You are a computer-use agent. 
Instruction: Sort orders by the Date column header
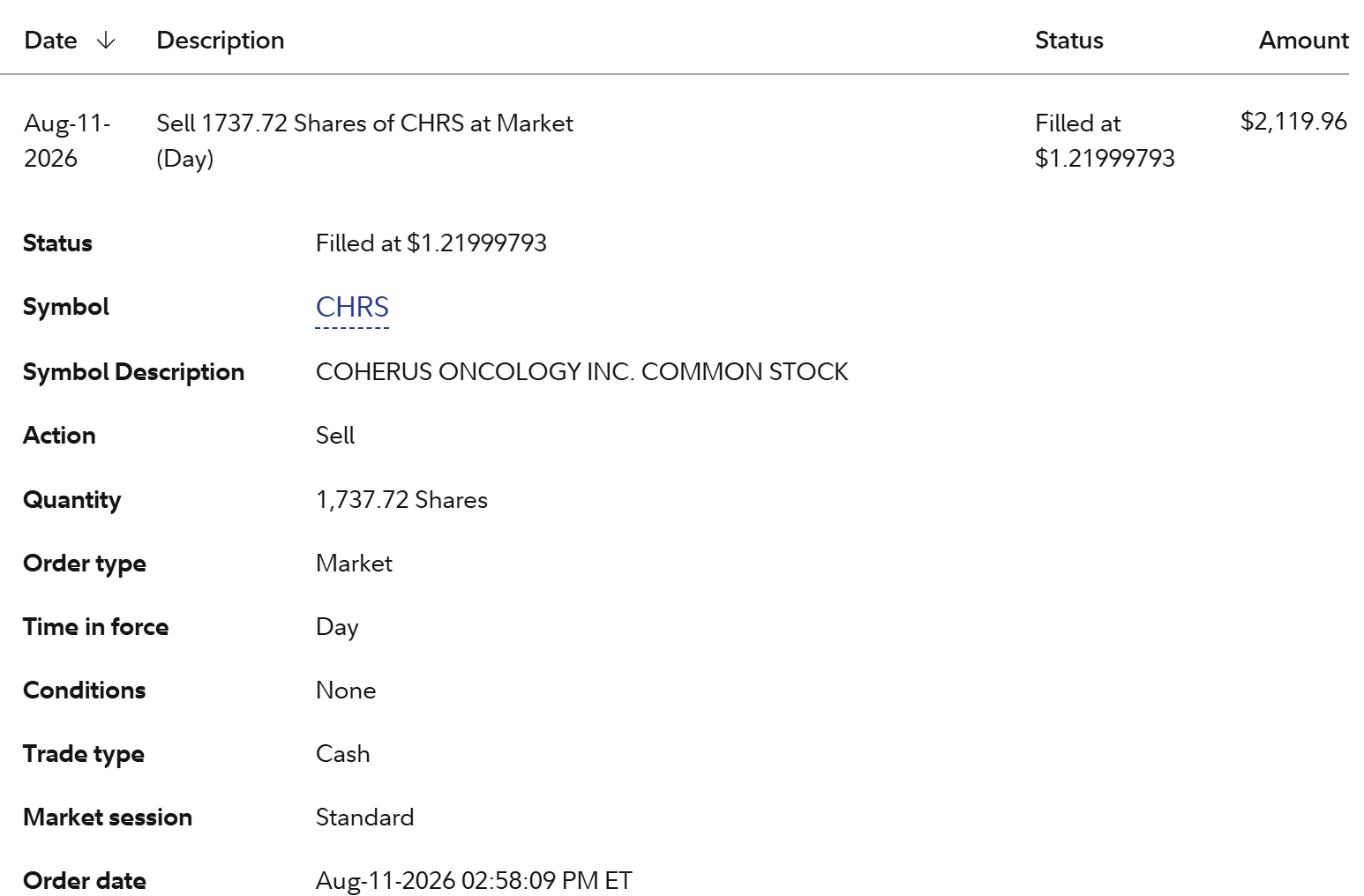(x=51, y=41)
